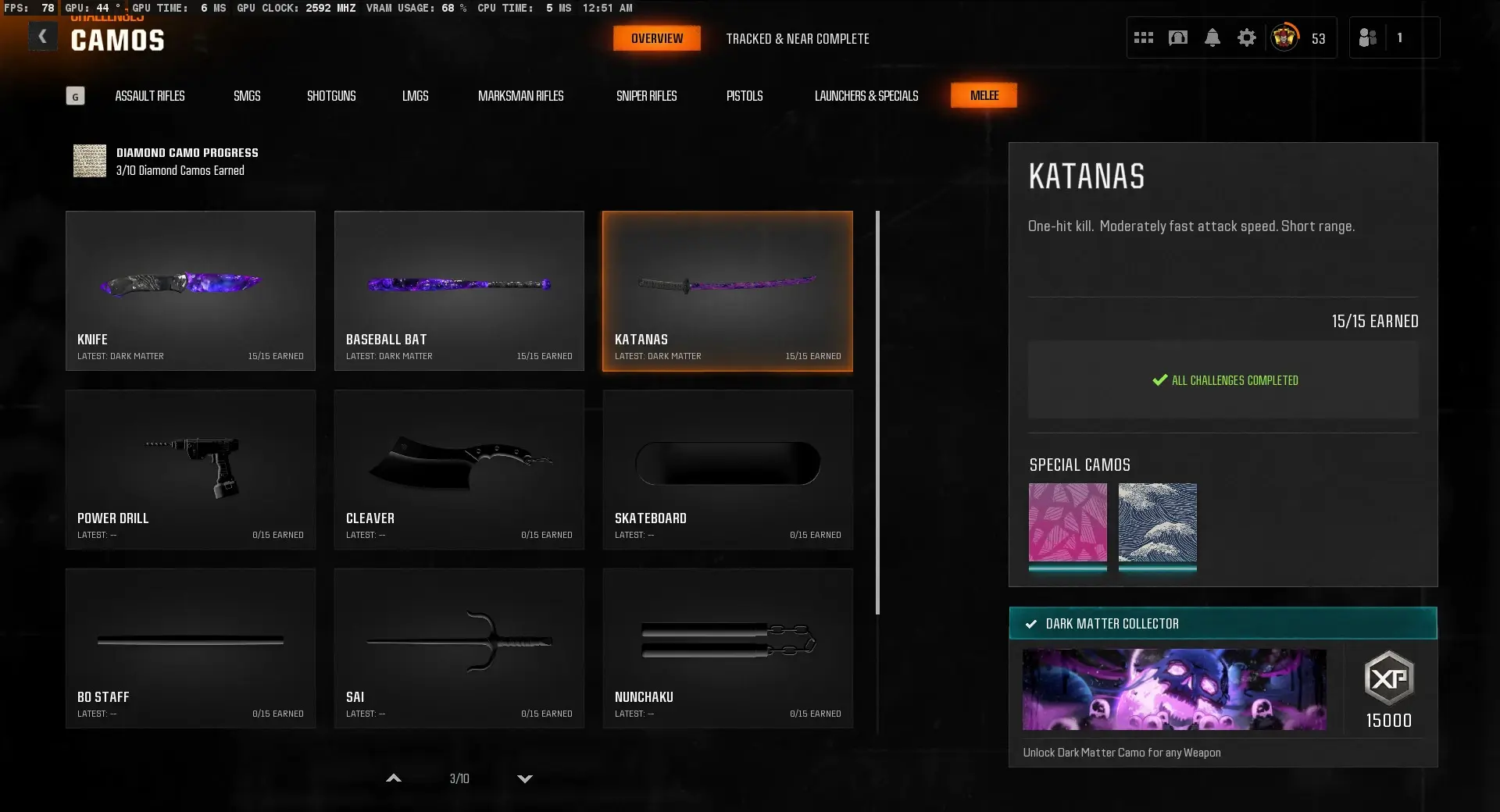
Task: Click the player emblem avatar
Action: pos(1284,37)
